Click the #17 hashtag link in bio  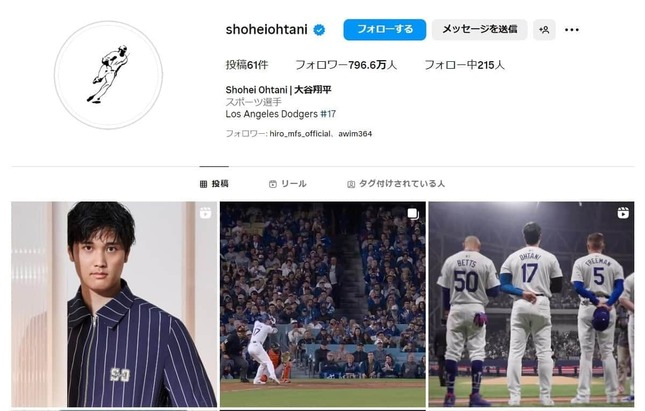[x=328, y=114]
